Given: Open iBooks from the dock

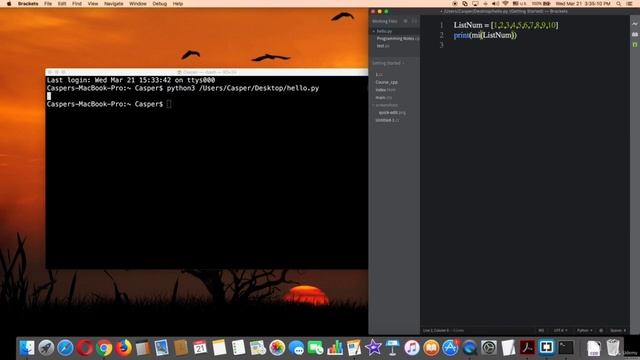Looking at the screenshot, I should 431,348.
